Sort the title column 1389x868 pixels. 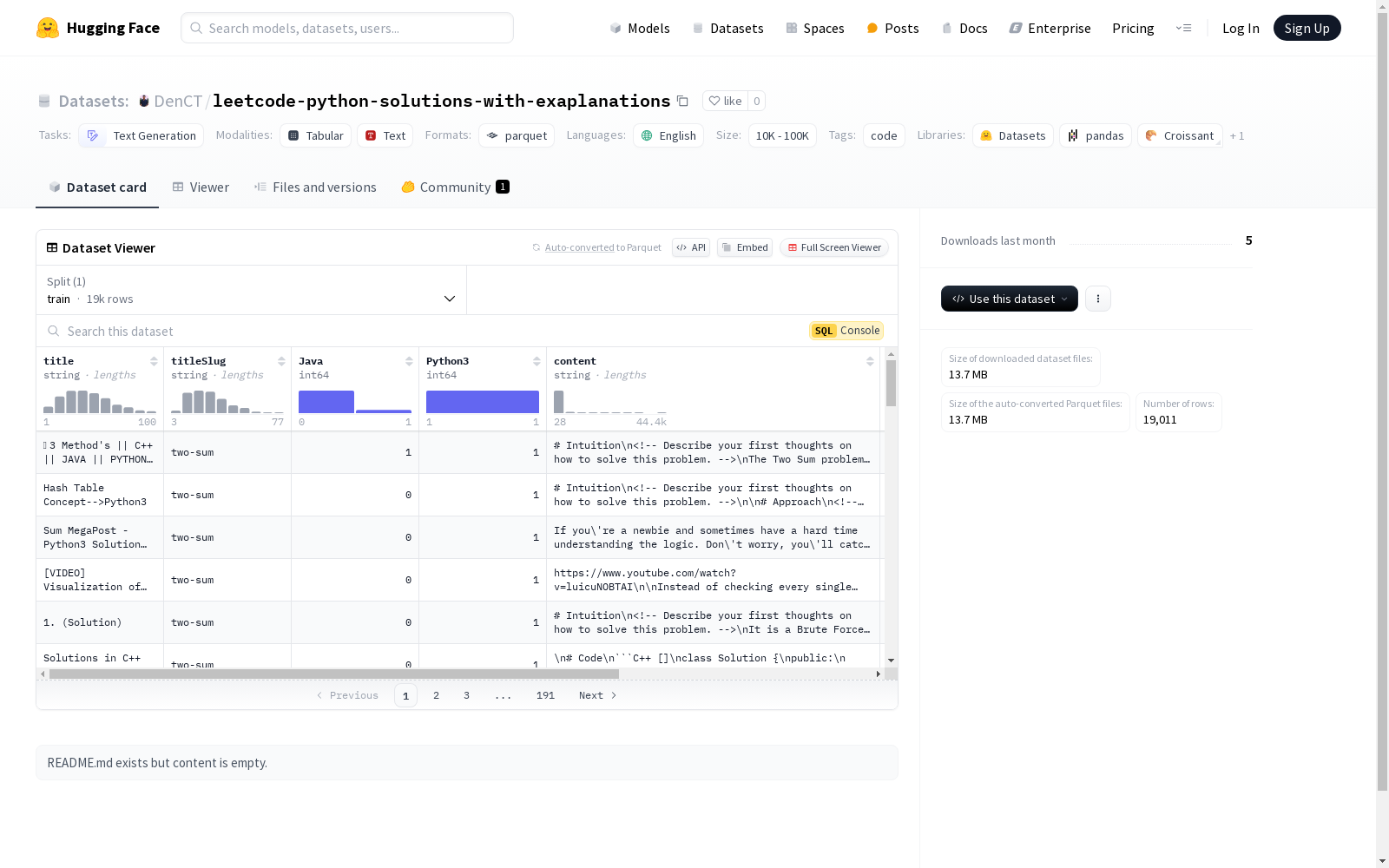pyautogui.click(x=154, y=361)
